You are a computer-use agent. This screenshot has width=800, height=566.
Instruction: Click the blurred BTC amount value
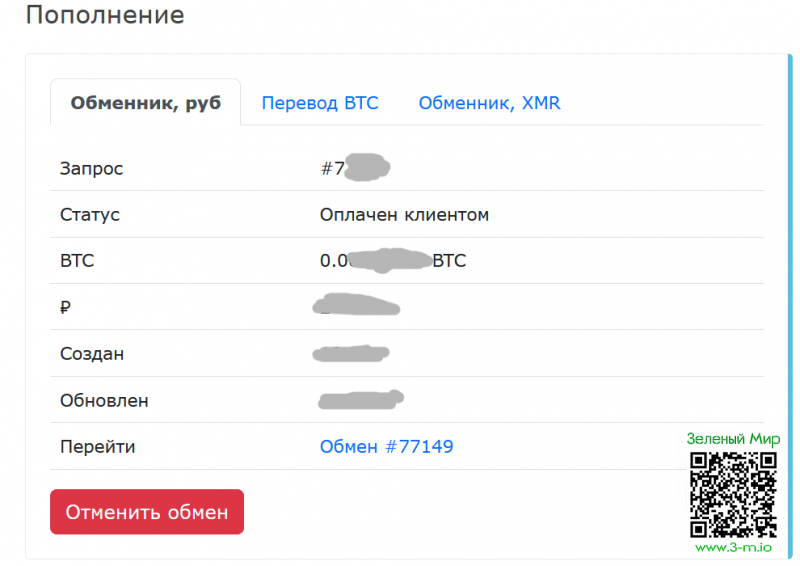[390, 261]
